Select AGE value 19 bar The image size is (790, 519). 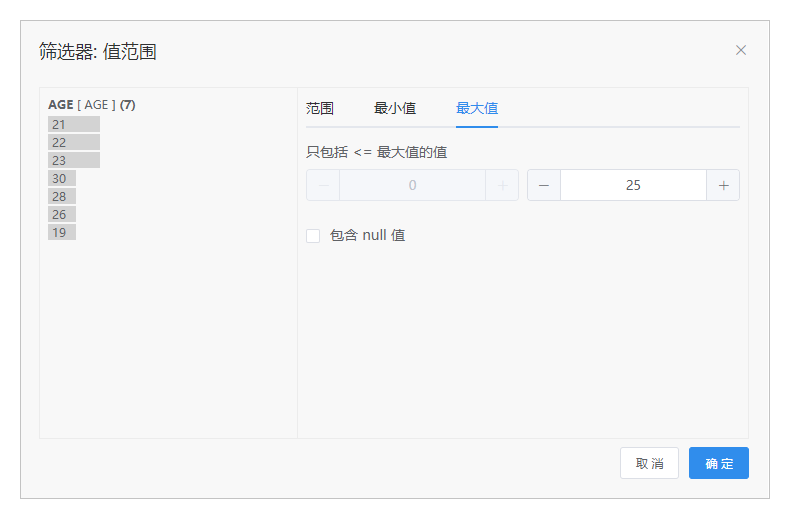click(62, 232)
